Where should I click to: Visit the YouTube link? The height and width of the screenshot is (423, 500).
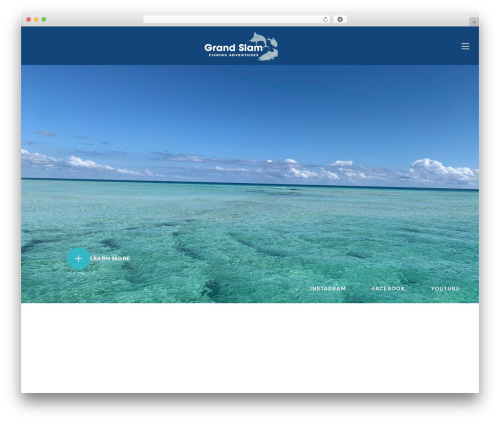(445, 288)
